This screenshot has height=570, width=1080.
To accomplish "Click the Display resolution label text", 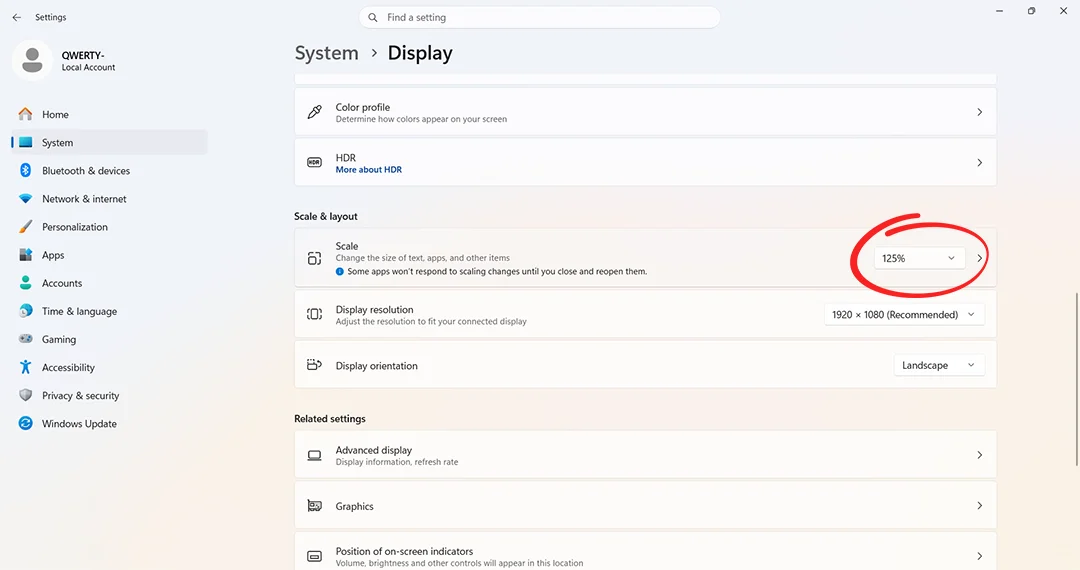I will coord(374,309).
